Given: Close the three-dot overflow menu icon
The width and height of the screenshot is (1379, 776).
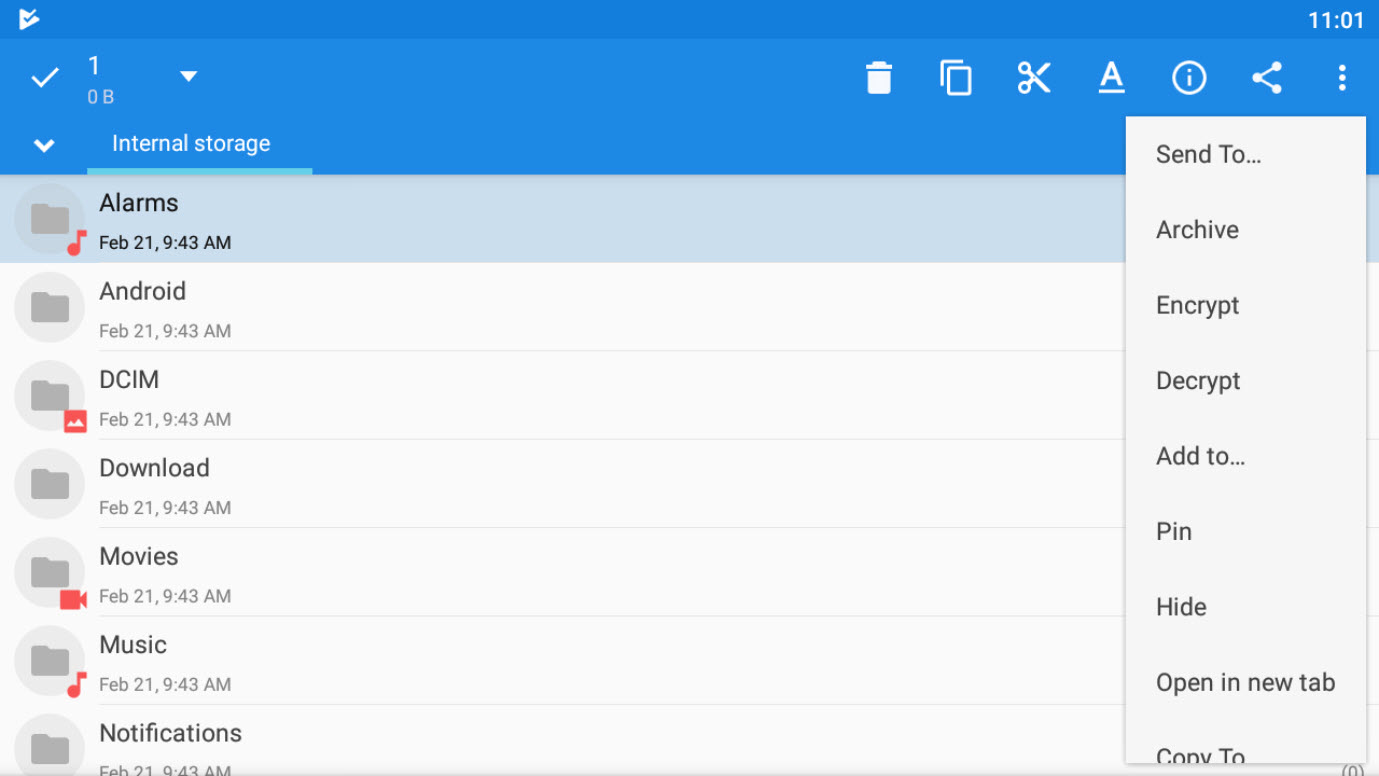Looking at the screenshot, I should coord(1342,77).
